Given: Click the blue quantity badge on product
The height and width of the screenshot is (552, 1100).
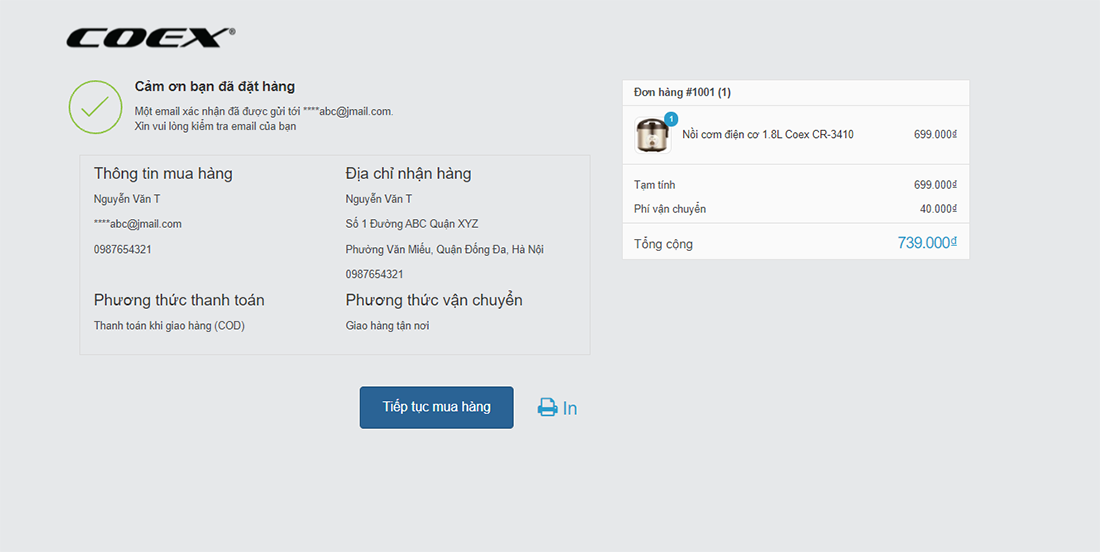Looking at the screenshot, I should (670, 119).
